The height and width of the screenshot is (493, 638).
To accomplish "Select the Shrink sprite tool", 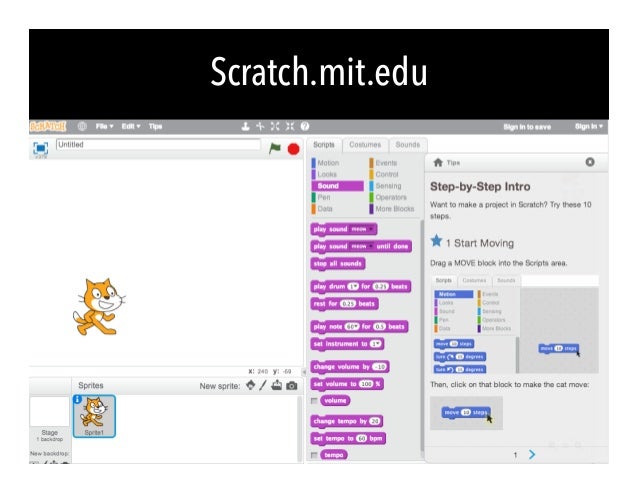I will [x=290, y=127].
